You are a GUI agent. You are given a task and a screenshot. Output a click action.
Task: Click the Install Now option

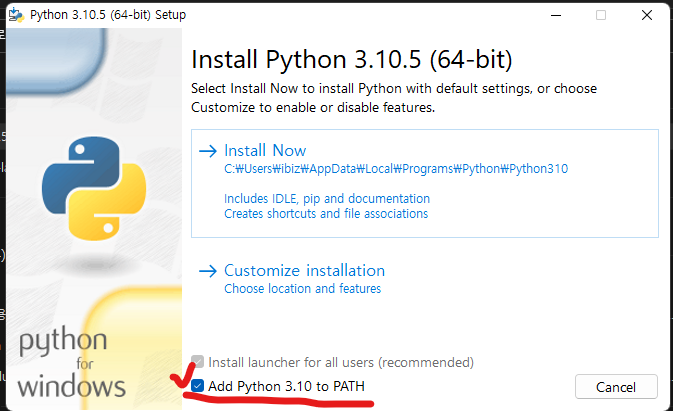[x=424, y=183]
